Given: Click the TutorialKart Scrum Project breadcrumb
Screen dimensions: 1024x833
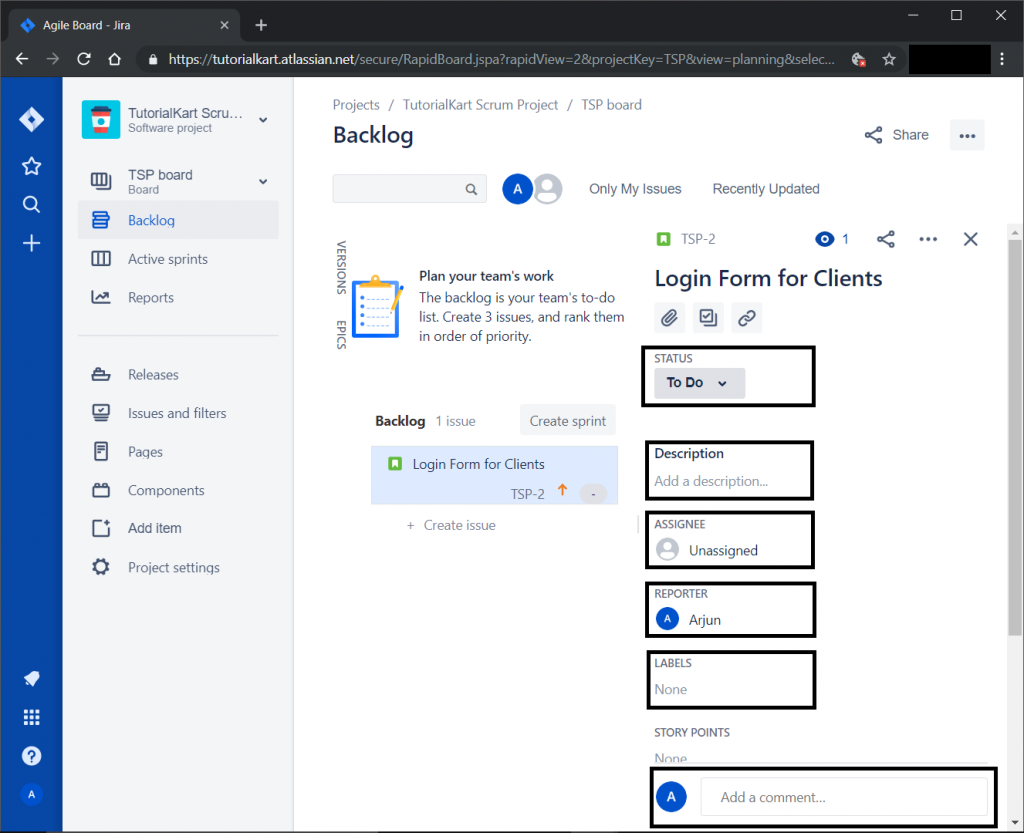Looking at the screenshot, I should 480,105.
